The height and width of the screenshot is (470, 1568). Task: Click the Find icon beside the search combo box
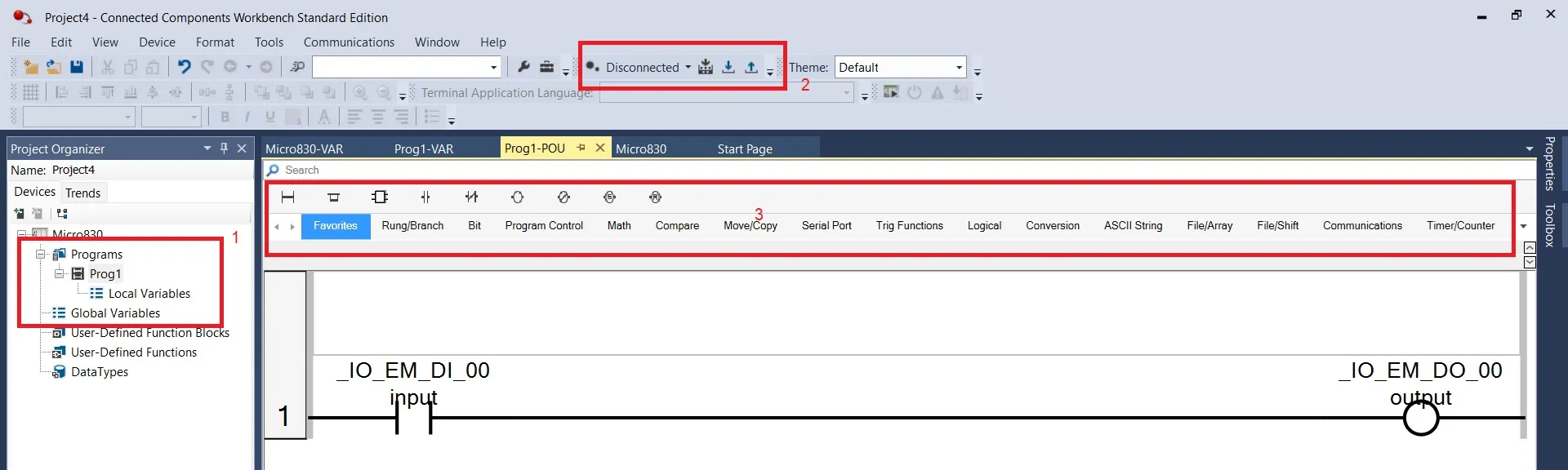[297, 67]
